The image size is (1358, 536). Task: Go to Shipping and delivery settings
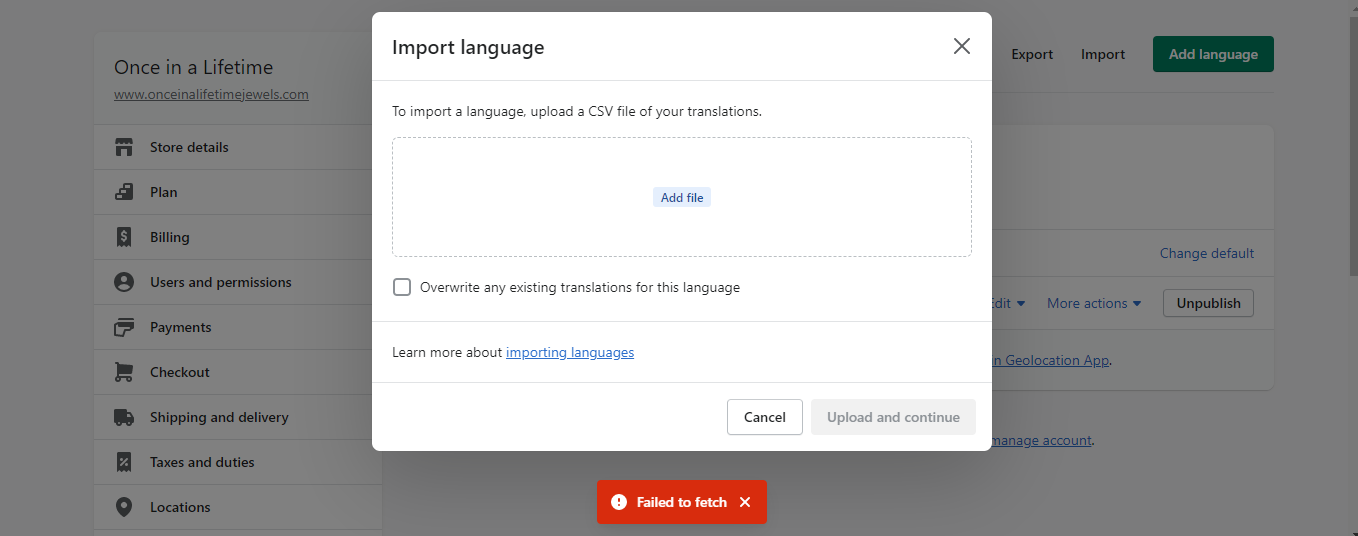coord(219,417)
